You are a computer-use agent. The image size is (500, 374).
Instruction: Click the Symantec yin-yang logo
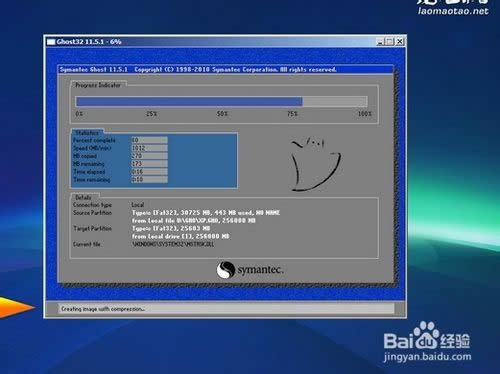226,270
